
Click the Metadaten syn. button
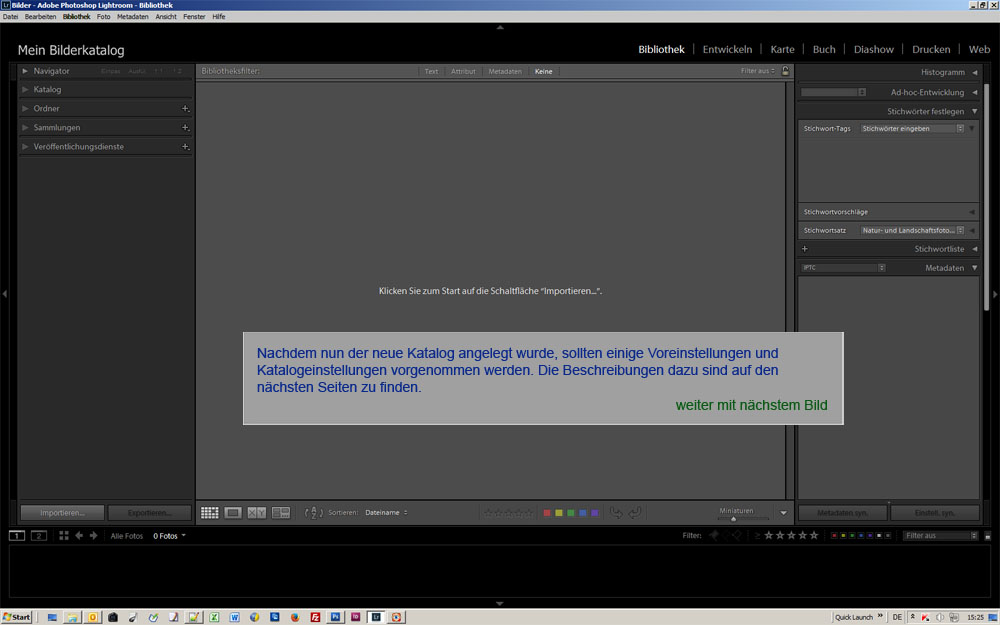tap(842, 513)
